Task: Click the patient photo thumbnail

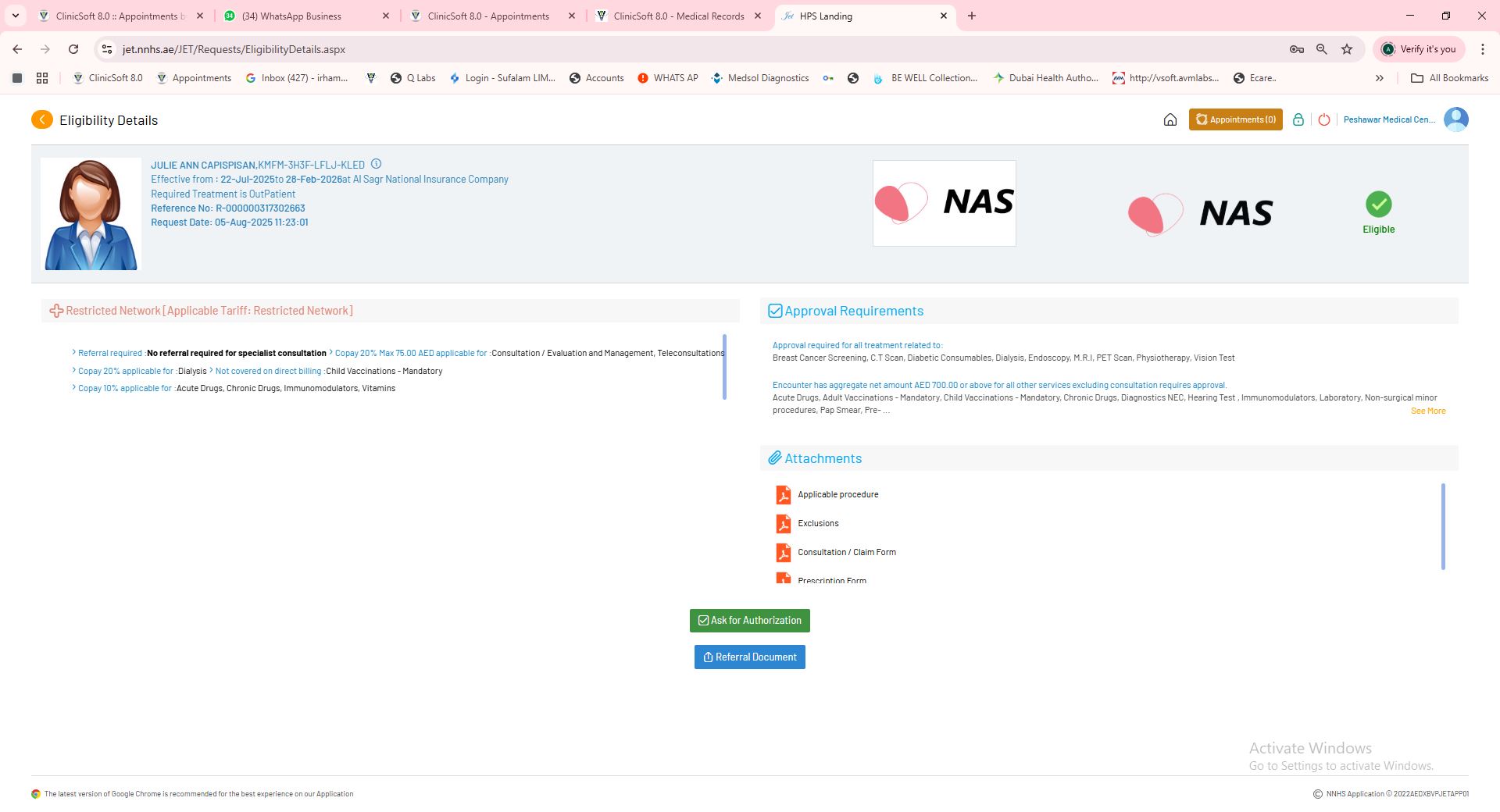Action: coord(91,214)
